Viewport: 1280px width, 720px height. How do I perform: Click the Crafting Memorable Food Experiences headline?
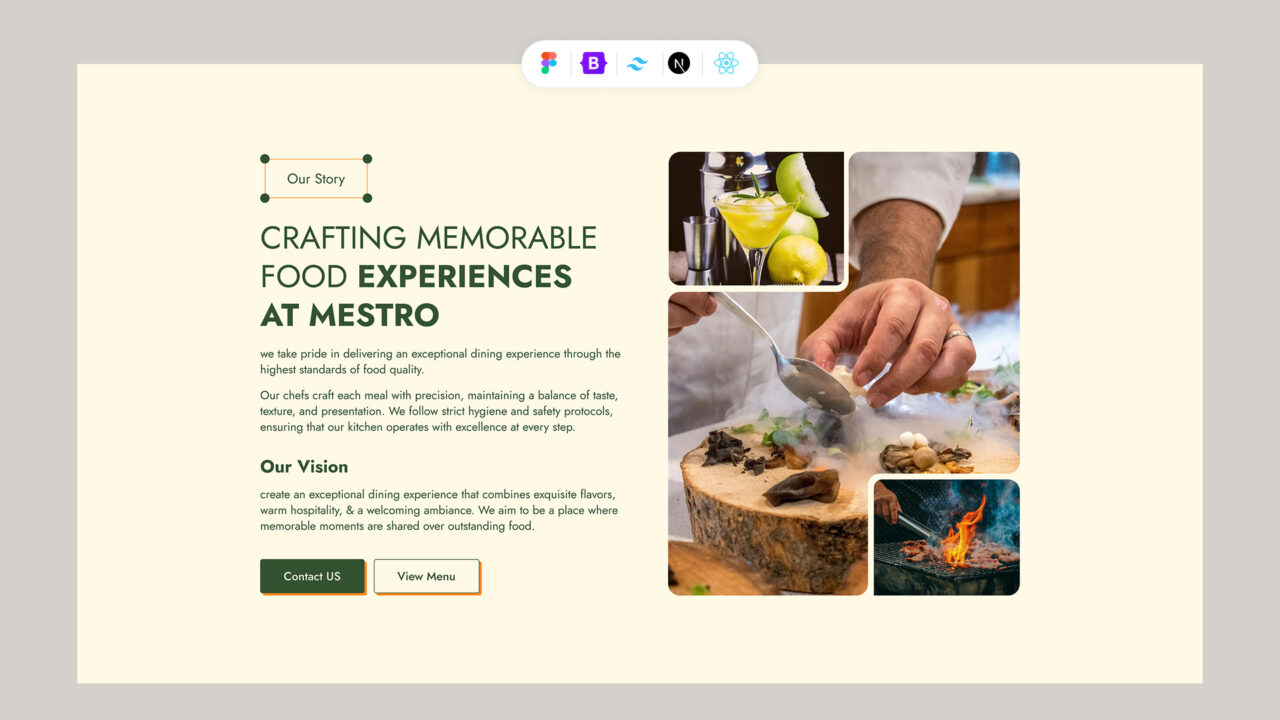tap(428, 276)
